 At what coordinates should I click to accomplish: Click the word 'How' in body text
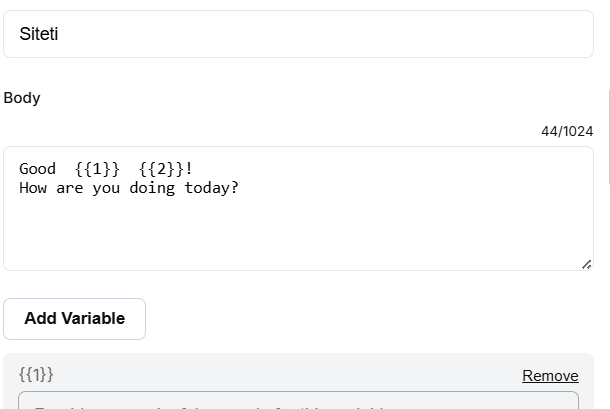point(33,188)
